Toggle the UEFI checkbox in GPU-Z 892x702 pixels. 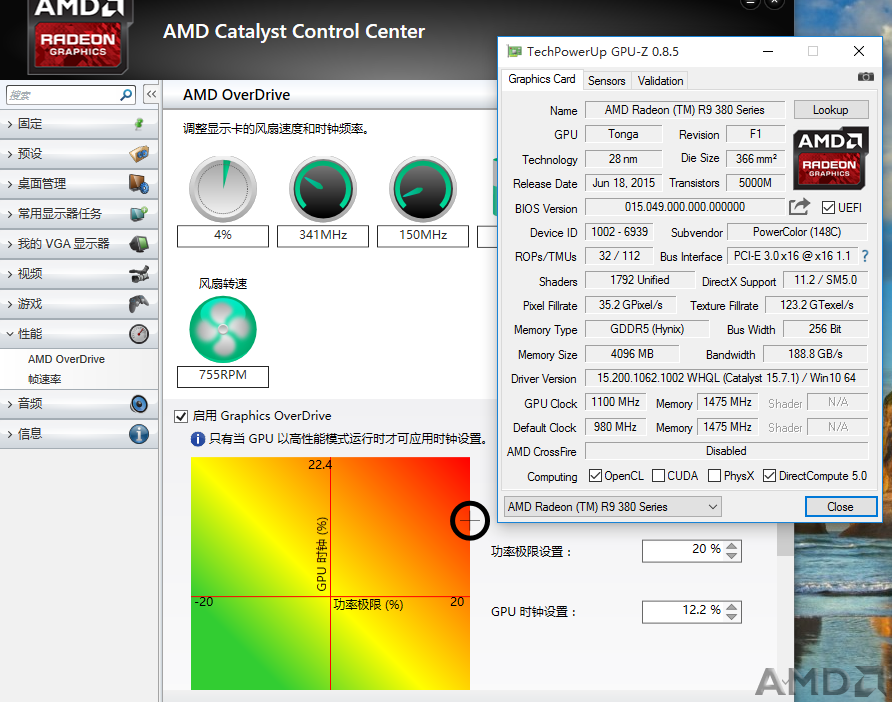click(828, 208)
